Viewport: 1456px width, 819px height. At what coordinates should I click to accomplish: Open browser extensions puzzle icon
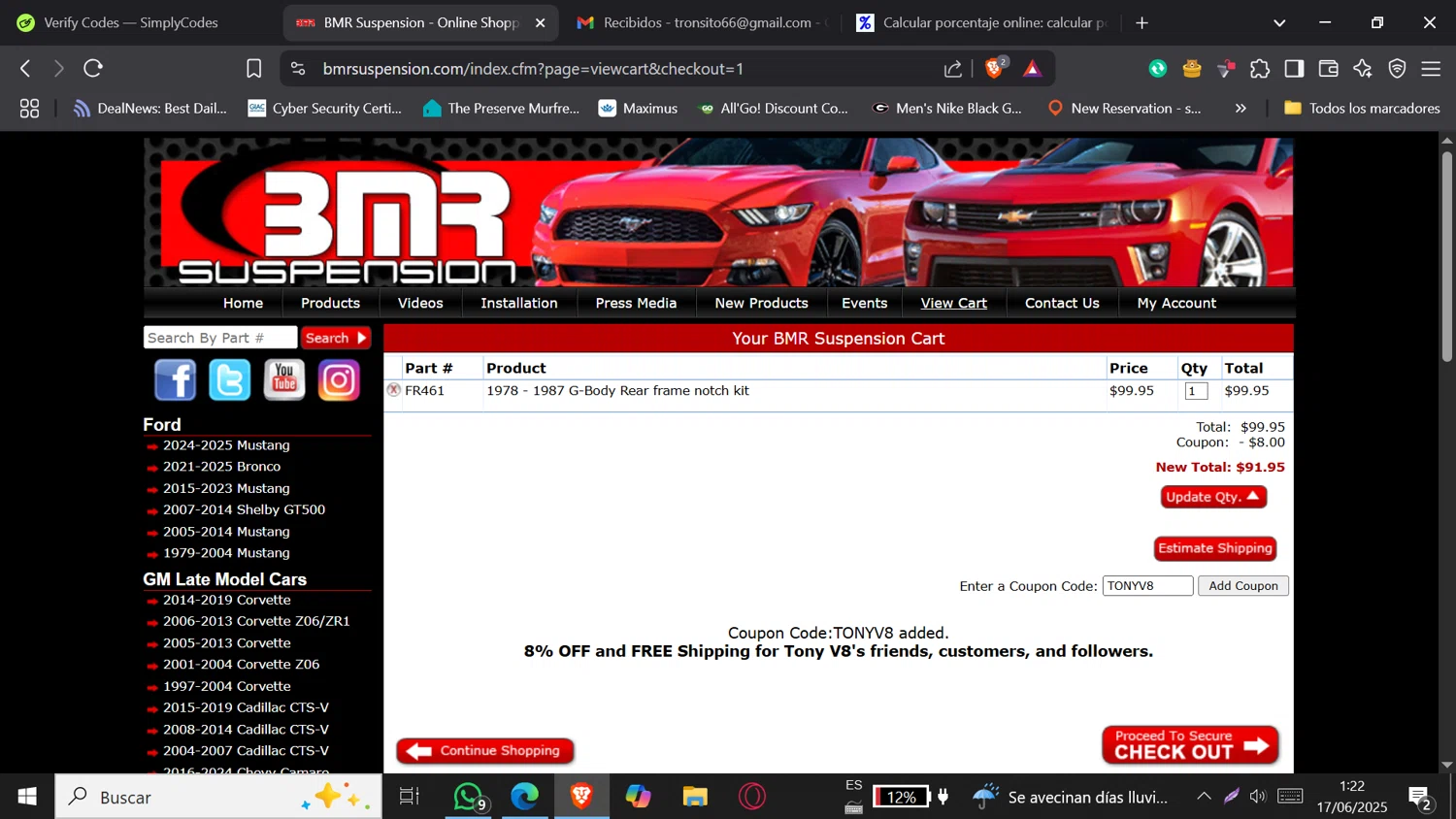point(1260,68)
